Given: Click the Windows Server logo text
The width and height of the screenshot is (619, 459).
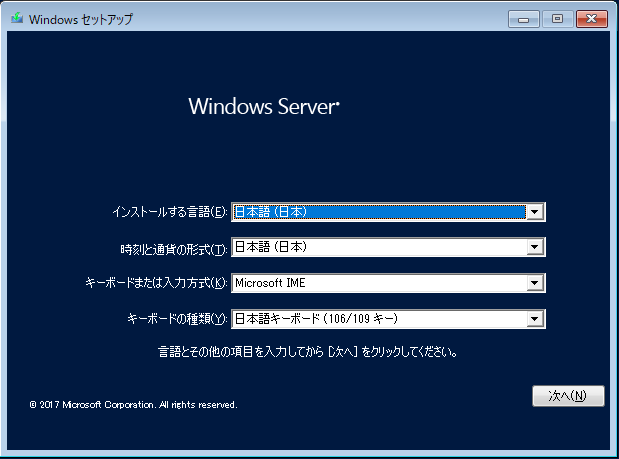Looking at the screenshot, I should [x=264, y=106].
